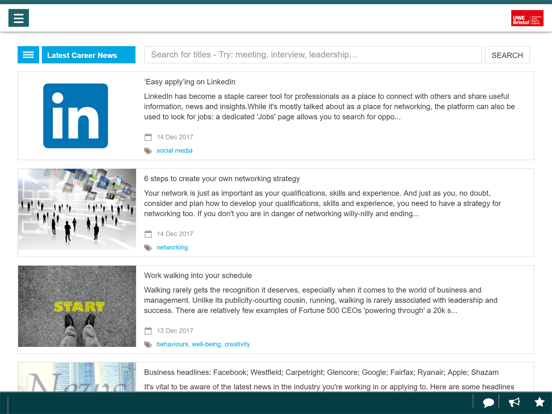Select the Latest Career News tab
Image resolution: width=552 pixels, height=414 pixels.
(x=88, y=55)
